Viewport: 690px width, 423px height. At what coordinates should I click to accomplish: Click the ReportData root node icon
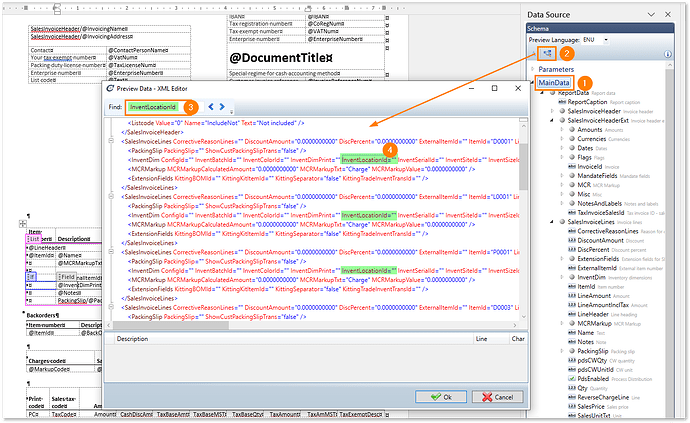(x=552, y=93)
